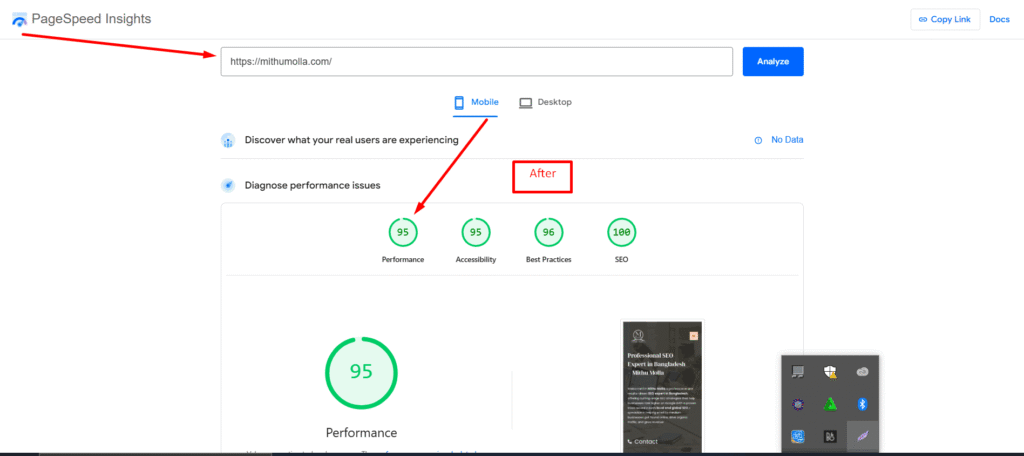Jump to the Performance 95 score gauge
1024x456 pixels.
point(403,232)
